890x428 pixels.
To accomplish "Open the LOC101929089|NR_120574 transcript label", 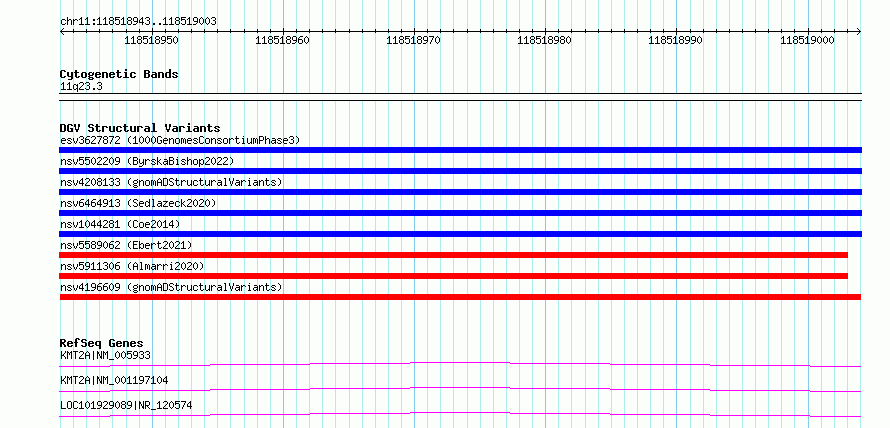I will [126, 405].
